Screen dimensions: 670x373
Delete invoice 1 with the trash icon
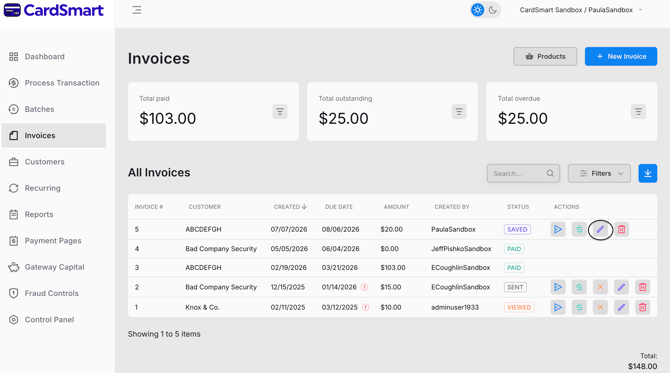643,307
